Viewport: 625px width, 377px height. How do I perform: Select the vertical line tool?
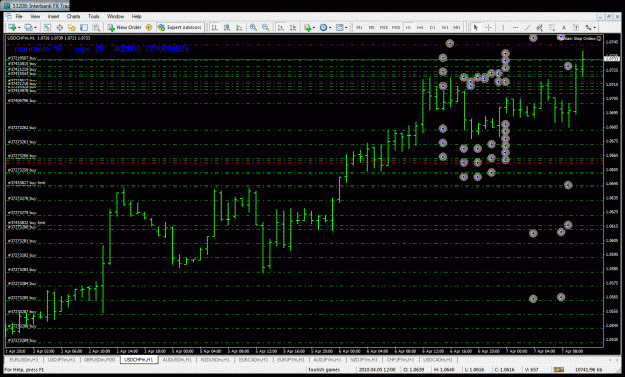click(503, 27)
